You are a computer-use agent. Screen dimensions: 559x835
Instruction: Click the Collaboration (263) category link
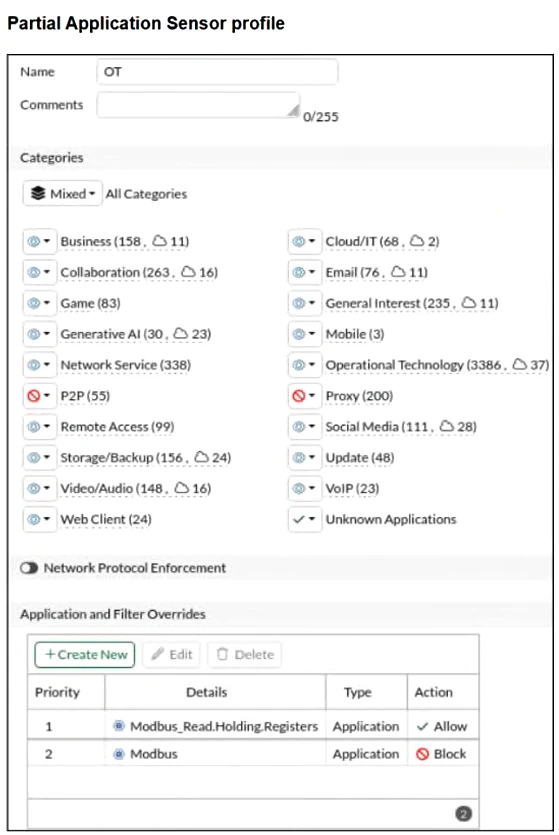click(139, 272)
